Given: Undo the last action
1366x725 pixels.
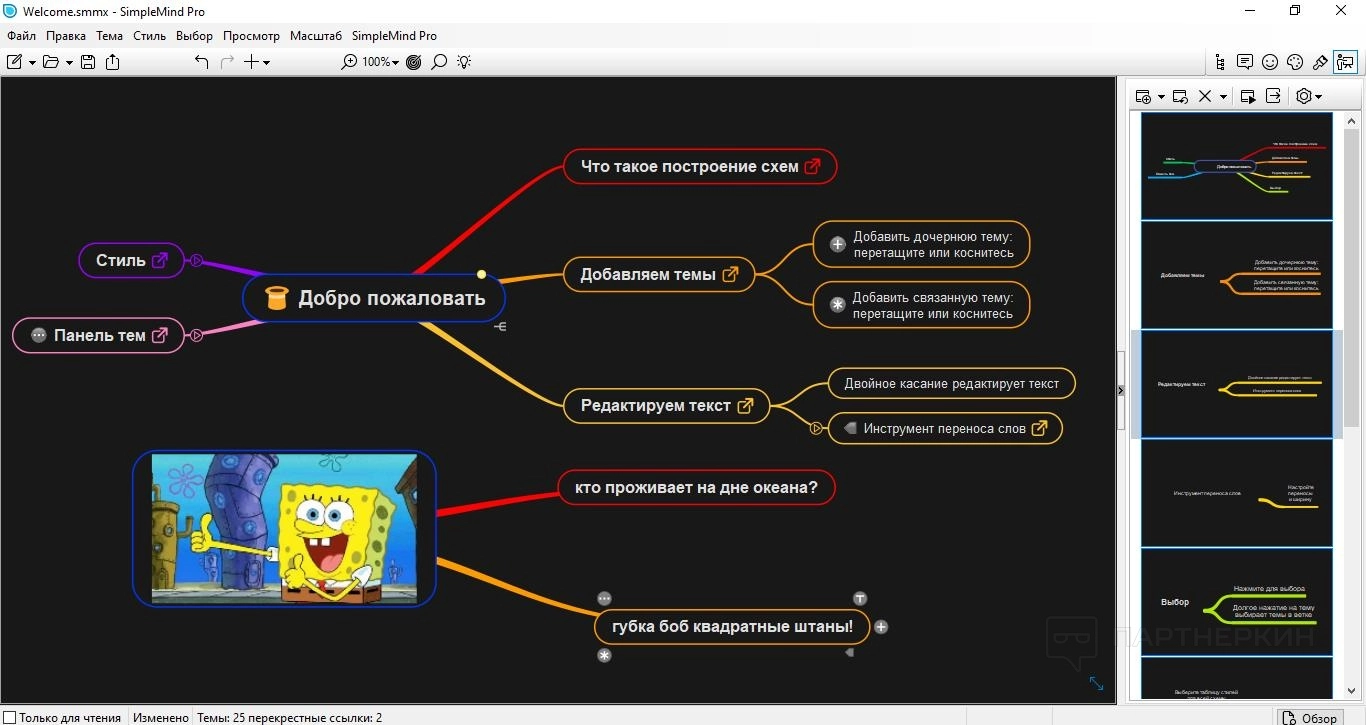Looking at the screenshot, I should 201,62.
